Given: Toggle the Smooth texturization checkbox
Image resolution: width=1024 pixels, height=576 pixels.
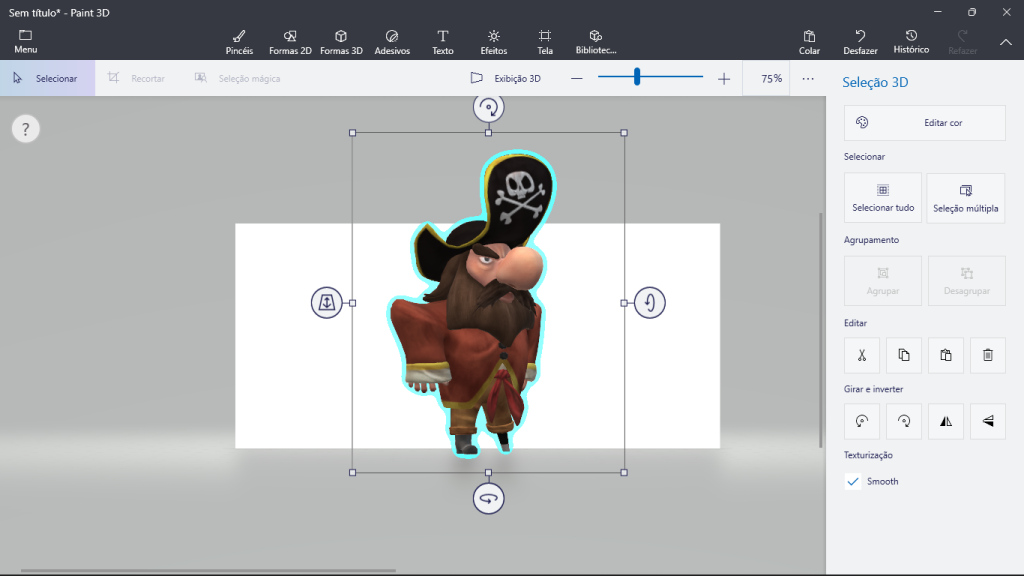Looking at the screenshot, I should pos(853,481).
